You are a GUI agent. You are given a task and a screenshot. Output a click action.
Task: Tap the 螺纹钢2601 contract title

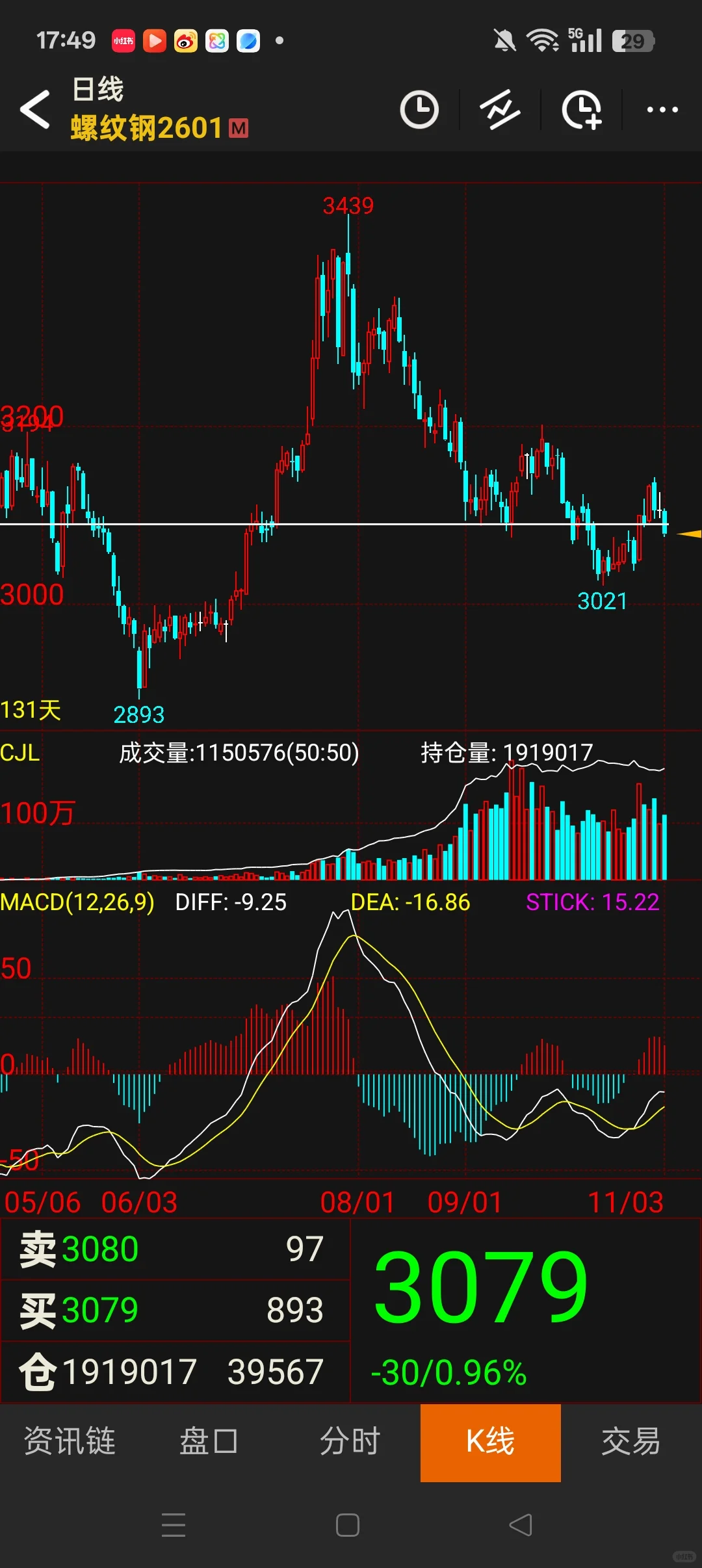click(147, 128)
